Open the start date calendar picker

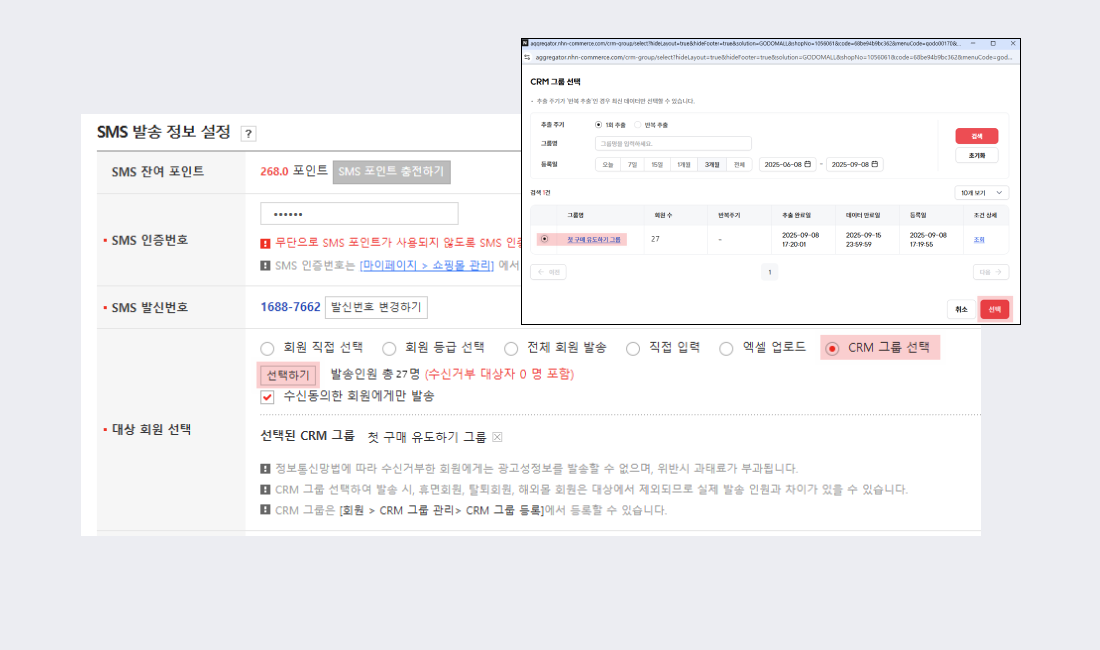(805, 165)
